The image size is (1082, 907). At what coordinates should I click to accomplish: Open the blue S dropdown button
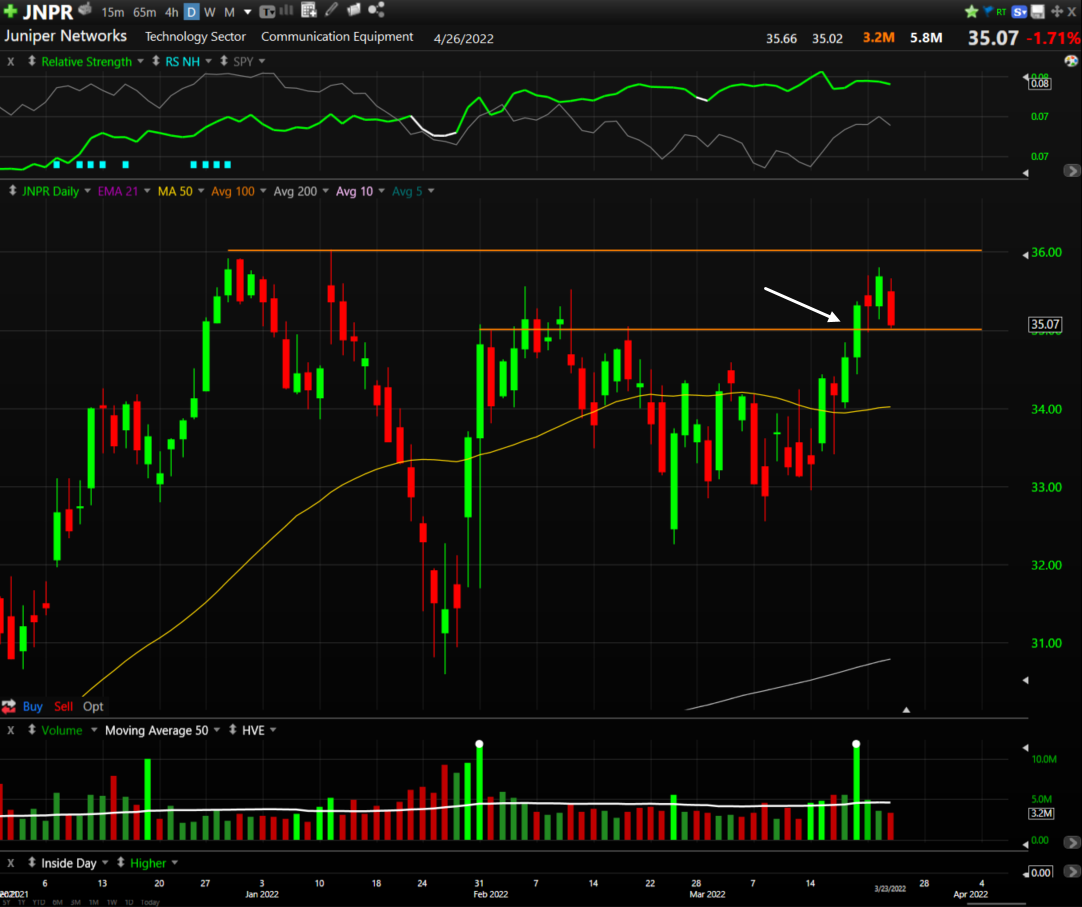pos(1019,12)
